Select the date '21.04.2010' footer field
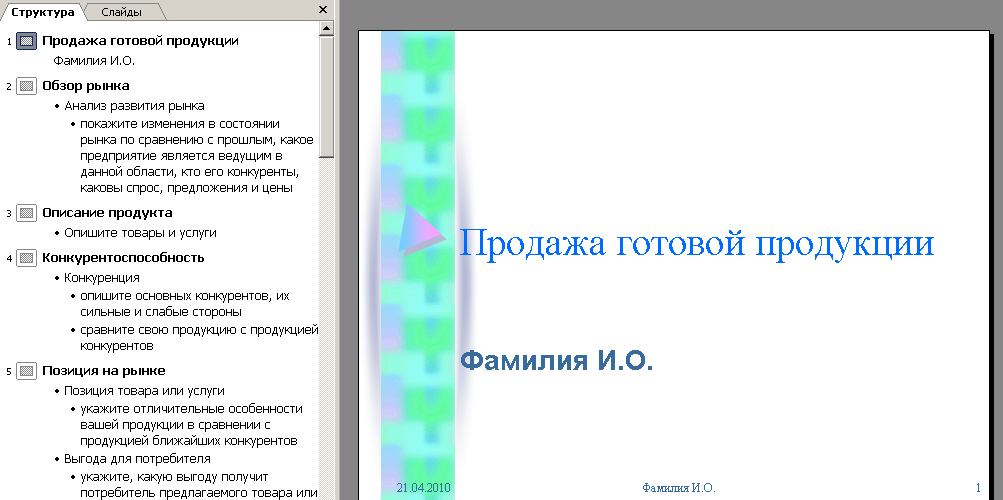 click(x=424, y=488)
